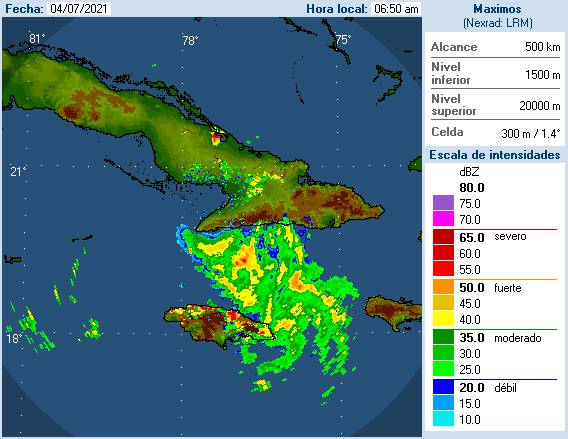568x439 pixels.
Task: Click the 78° longitude label on map
Action: 190,41
